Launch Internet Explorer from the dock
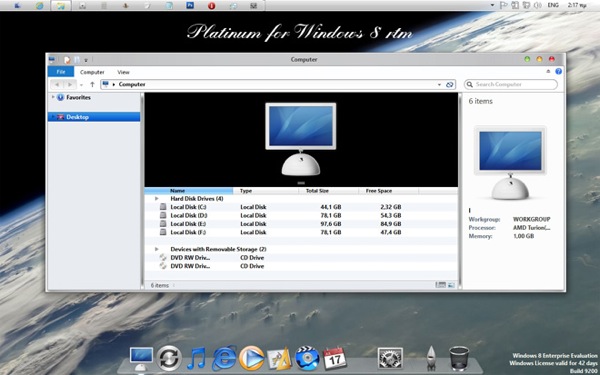600x375 pixels. 224,359
